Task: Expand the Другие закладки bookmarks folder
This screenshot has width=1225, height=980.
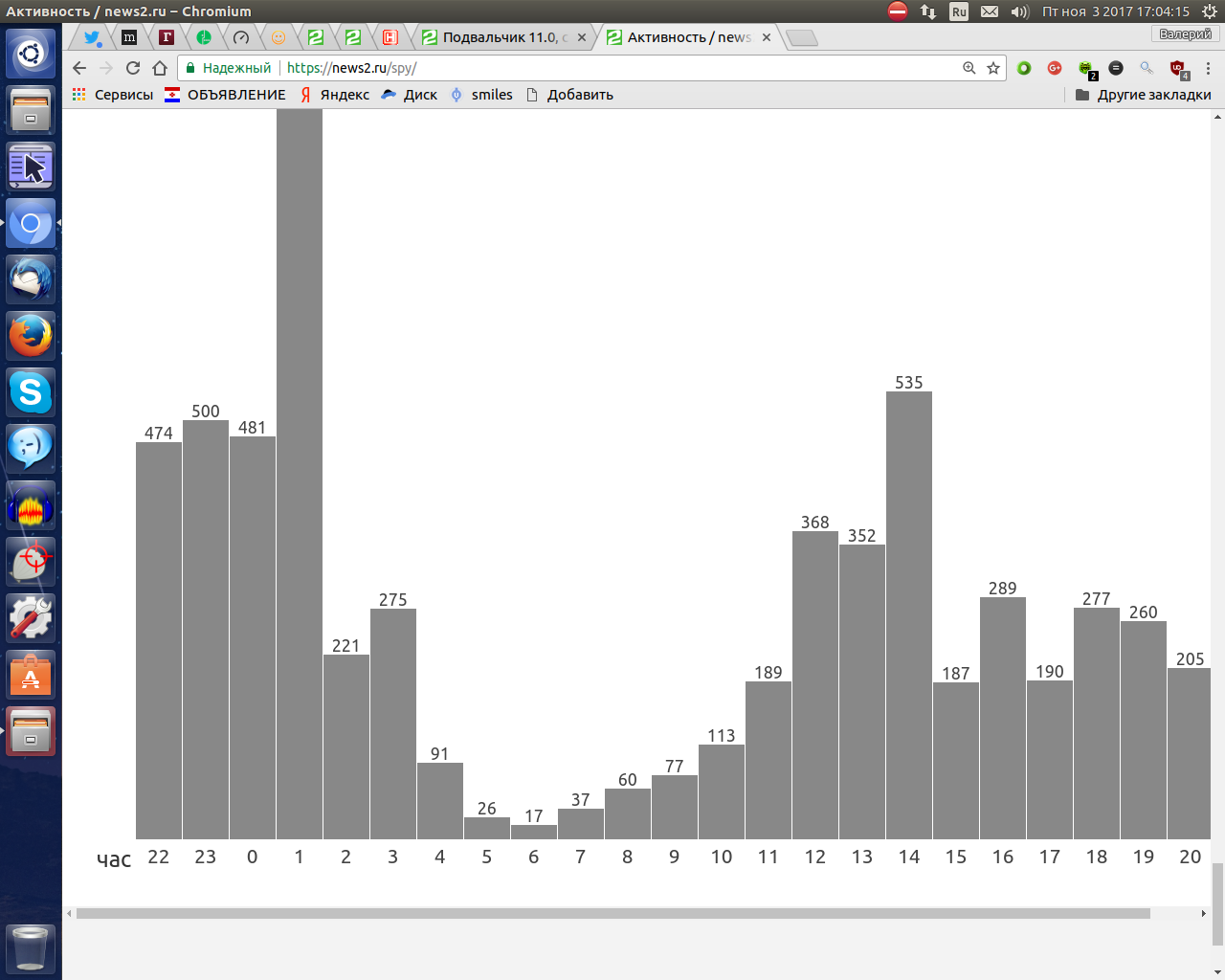Action: [x=1144, y=95]
